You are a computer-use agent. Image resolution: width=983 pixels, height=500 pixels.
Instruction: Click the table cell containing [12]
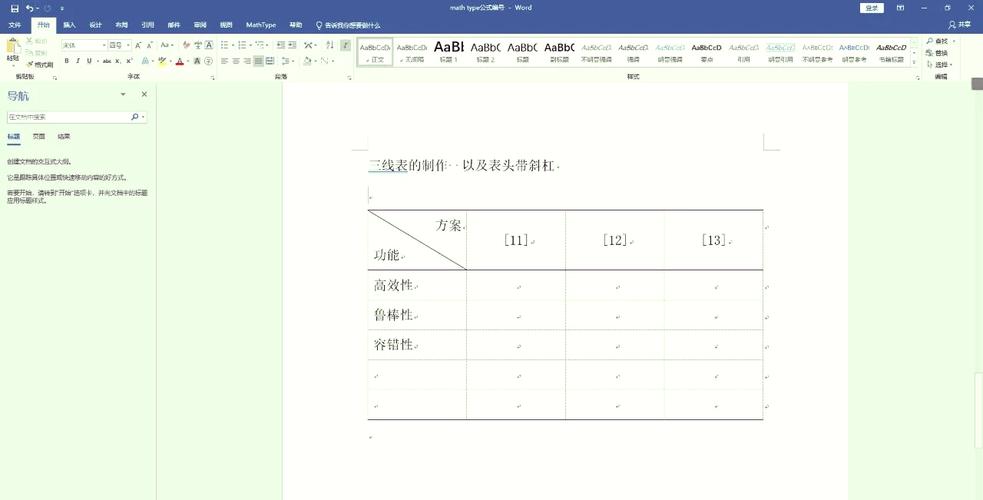615,240
